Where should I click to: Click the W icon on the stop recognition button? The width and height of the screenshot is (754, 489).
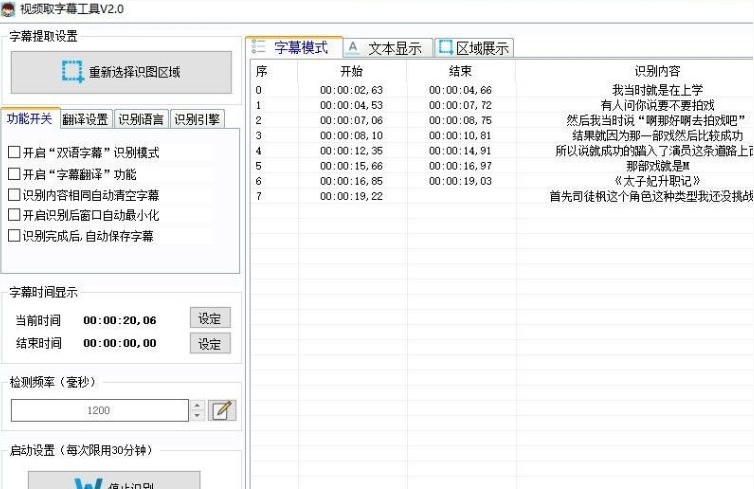point(87,483)
